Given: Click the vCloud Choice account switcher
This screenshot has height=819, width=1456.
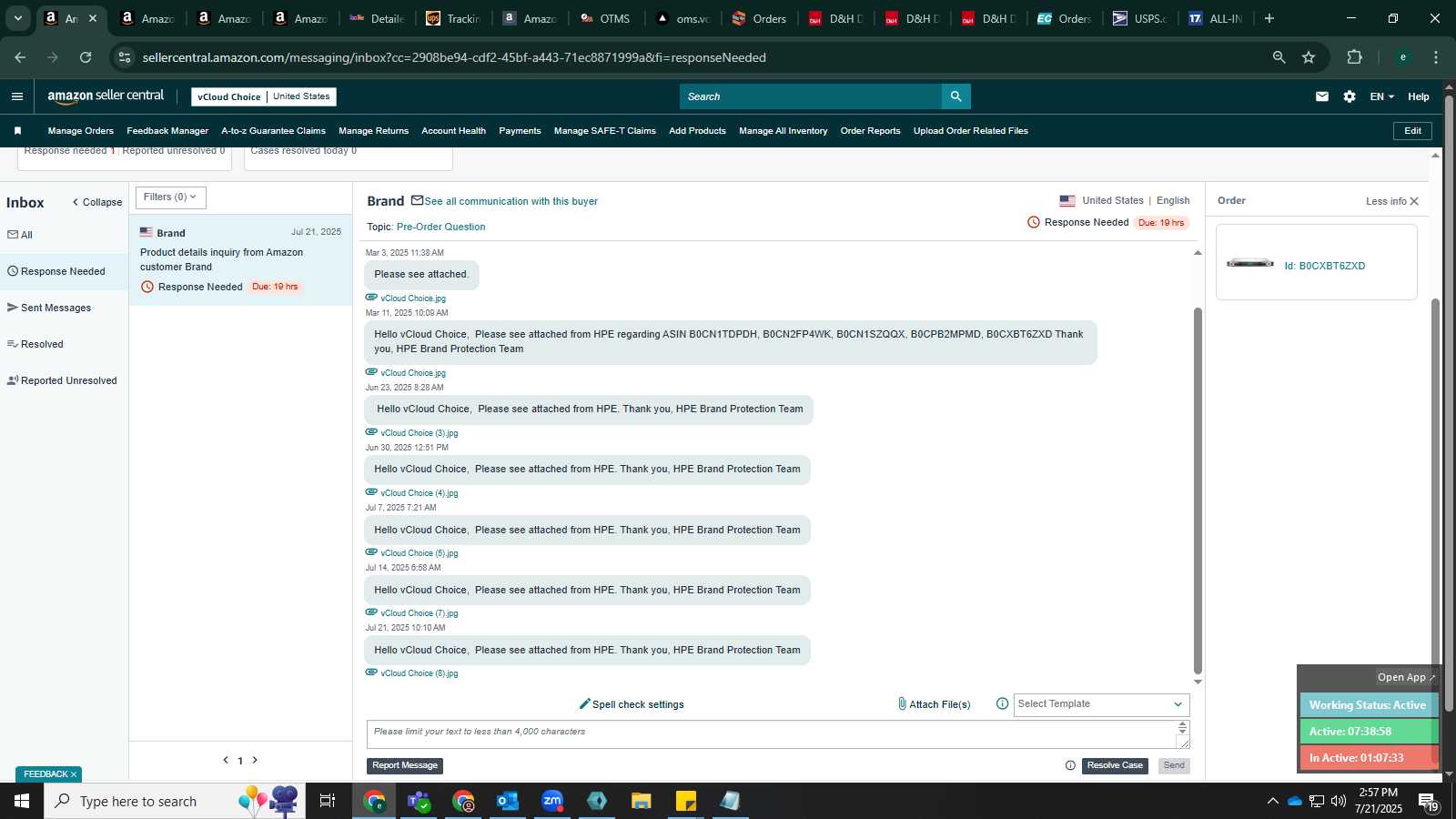Looking at the screenshot, I should click(x=264, y=96).
